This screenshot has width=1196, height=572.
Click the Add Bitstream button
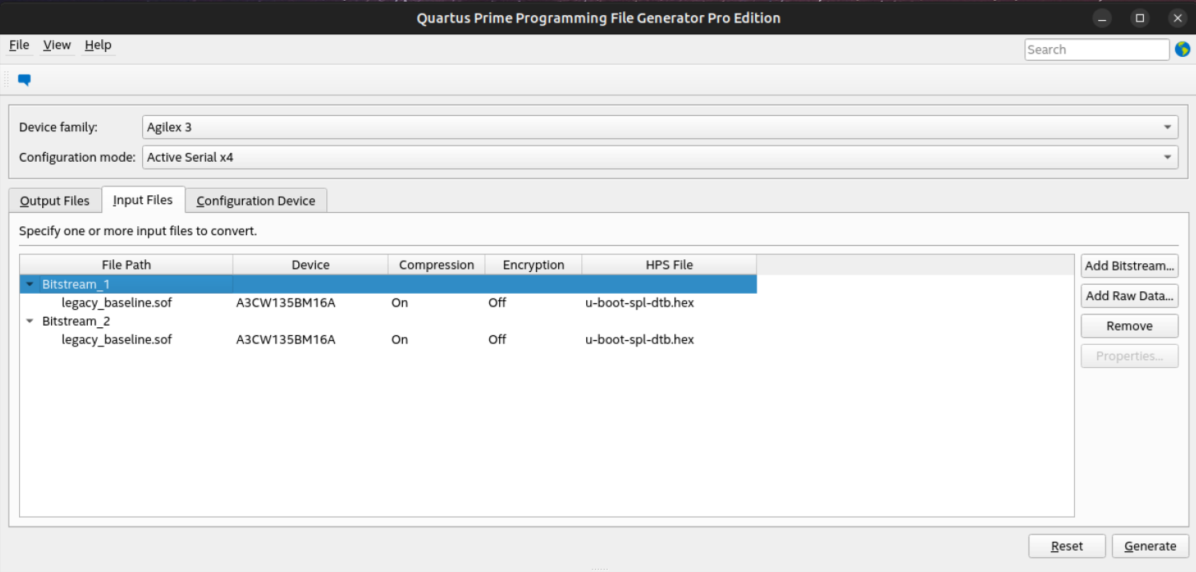pos(1129,266)
